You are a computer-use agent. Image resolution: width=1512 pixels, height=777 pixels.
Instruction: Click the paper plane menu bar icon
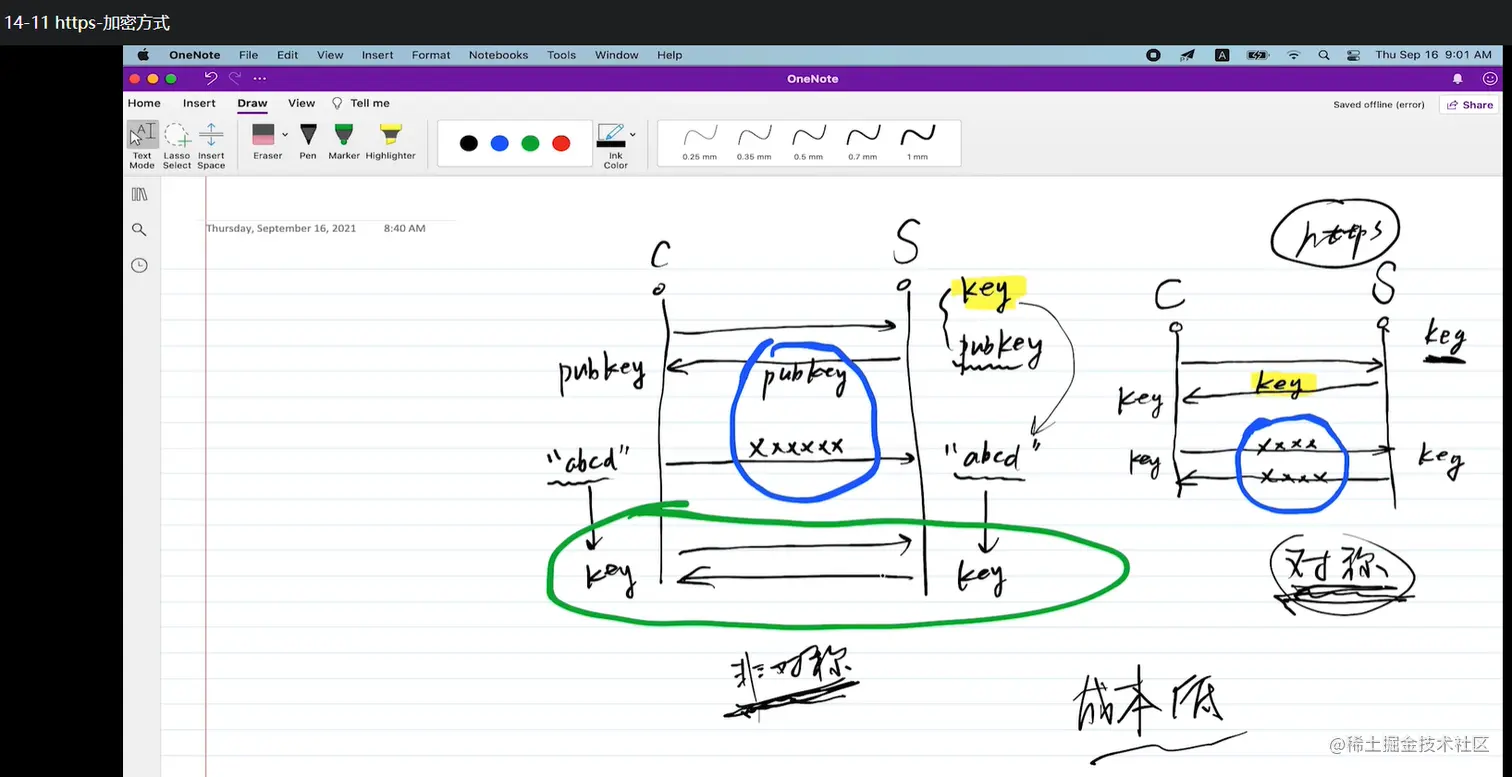click(1187, 55)
